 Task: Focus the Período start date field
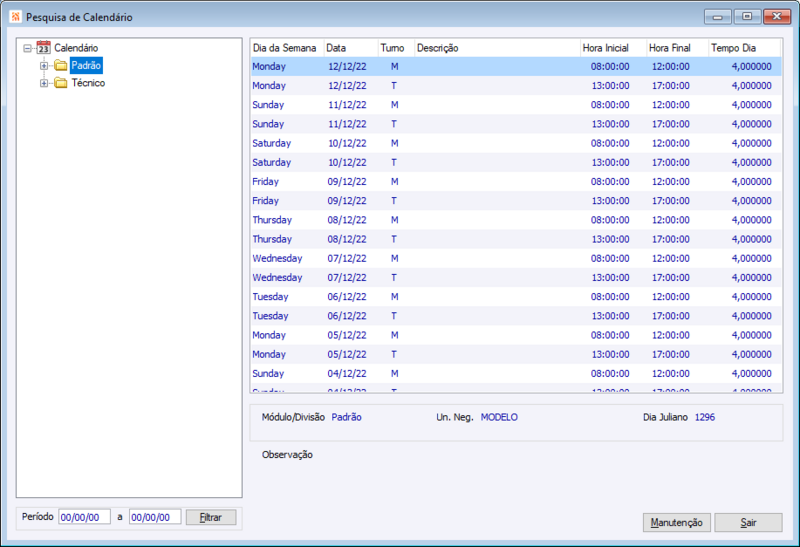click(x=84, y=517)
